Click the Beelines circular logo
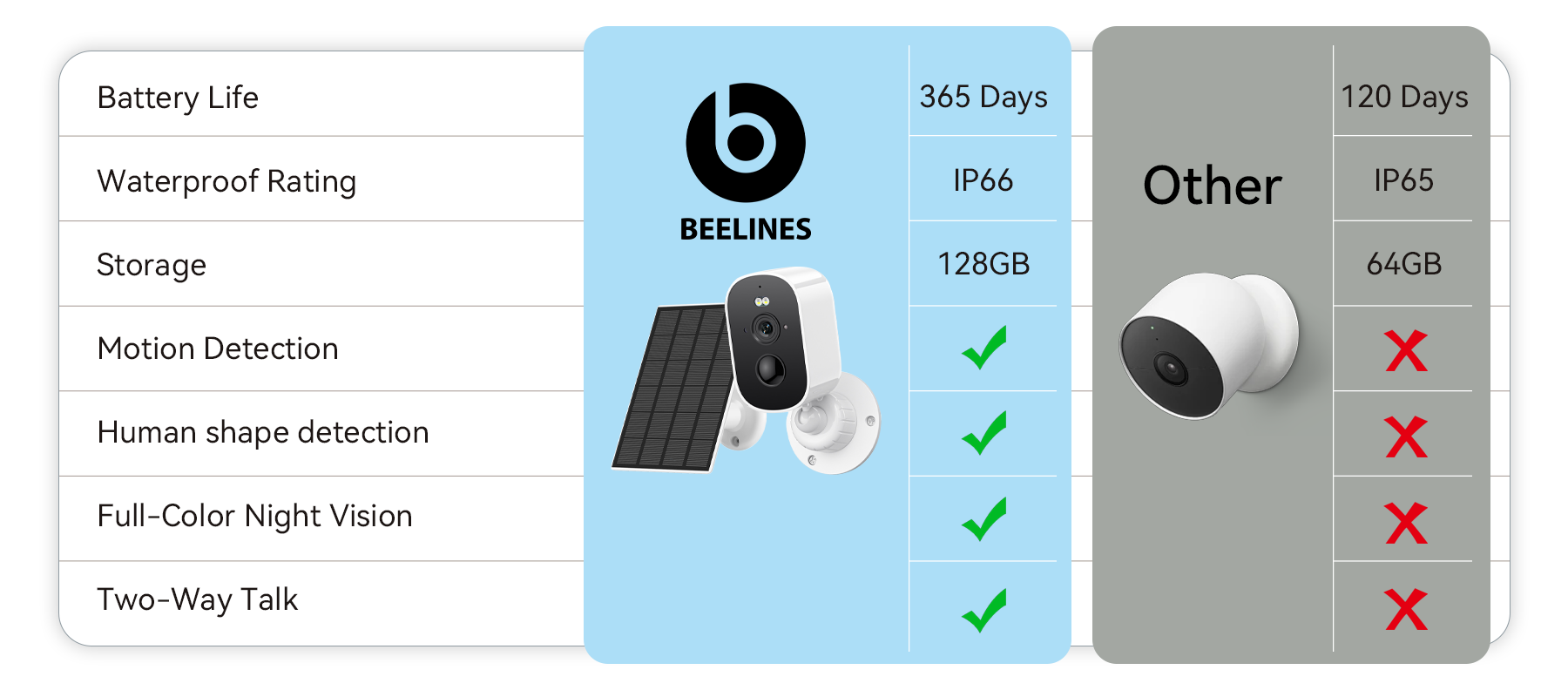The height and width of the screenshot is (697, 1568). point(746,143)
